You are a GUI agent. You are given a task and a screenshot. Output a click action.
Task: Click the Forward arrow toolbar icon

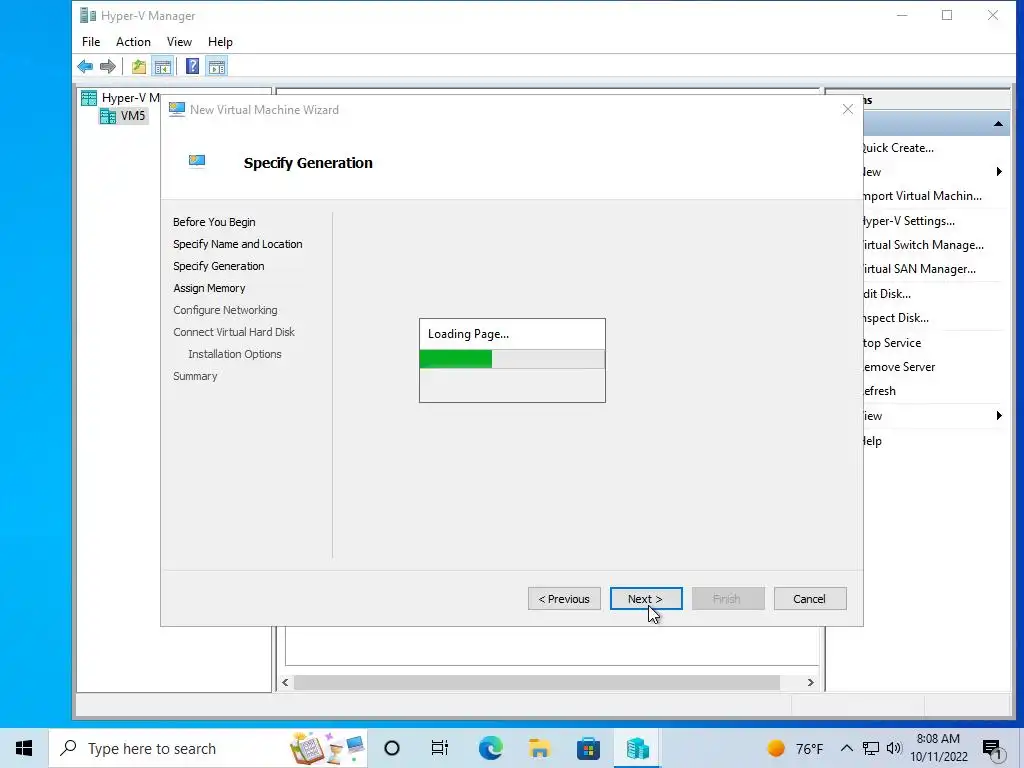click(x=108, y=66)
